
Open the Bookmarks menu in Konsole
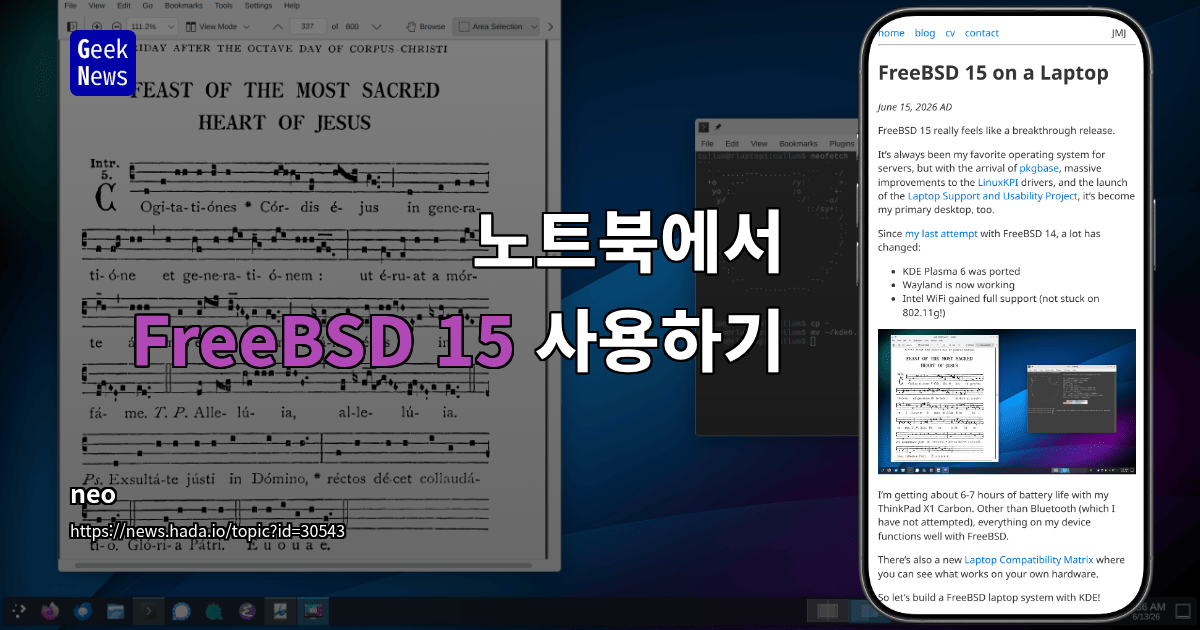(x=798, y=144)
